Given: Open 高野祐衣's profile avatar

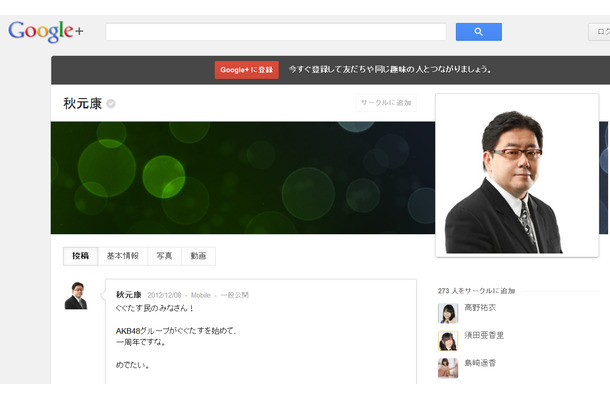Looking at the screenshot, I should (448, 313).
